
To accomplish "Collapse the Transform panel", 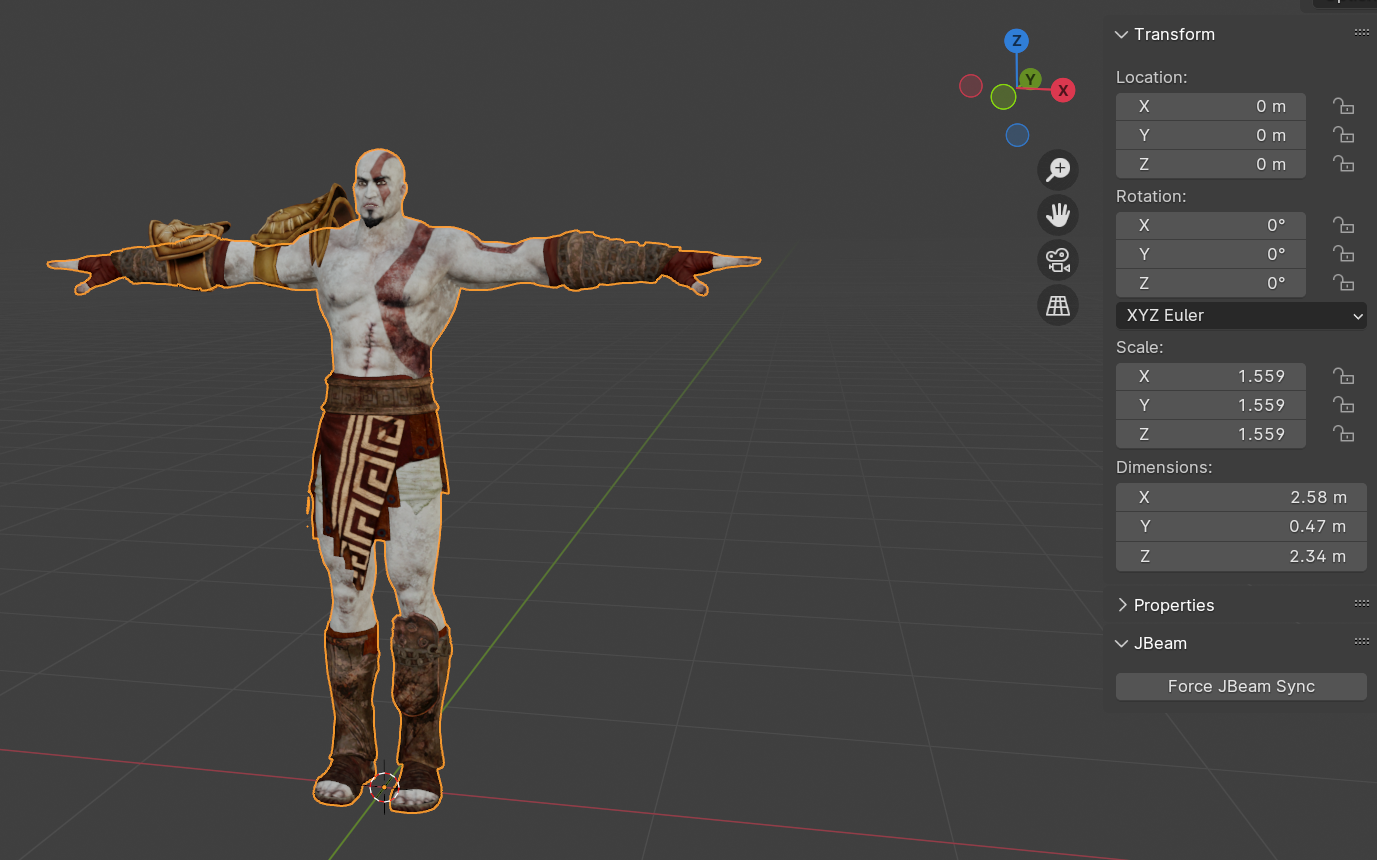I will pos(1121,34).
